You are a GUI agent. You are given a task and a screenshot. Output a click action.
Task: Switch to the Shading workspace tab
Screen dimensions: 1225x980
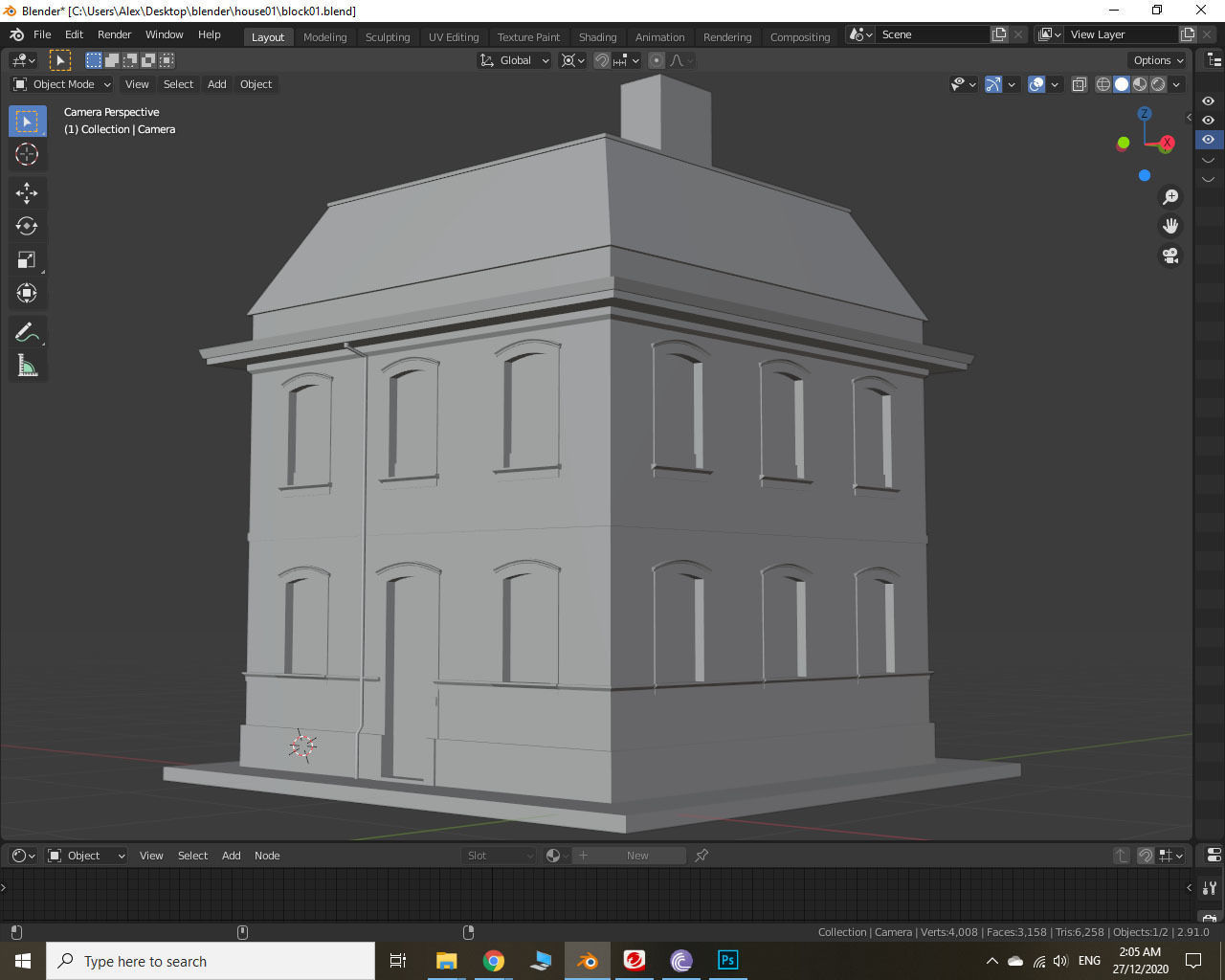coord(597,37)
